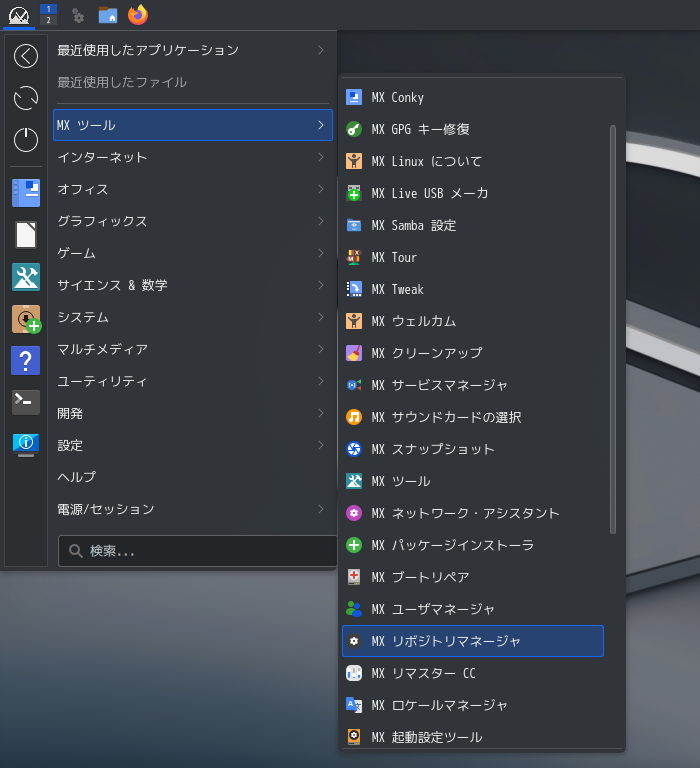700x768 pixels.
Task: Open the システム category
Action: [193, 317]
